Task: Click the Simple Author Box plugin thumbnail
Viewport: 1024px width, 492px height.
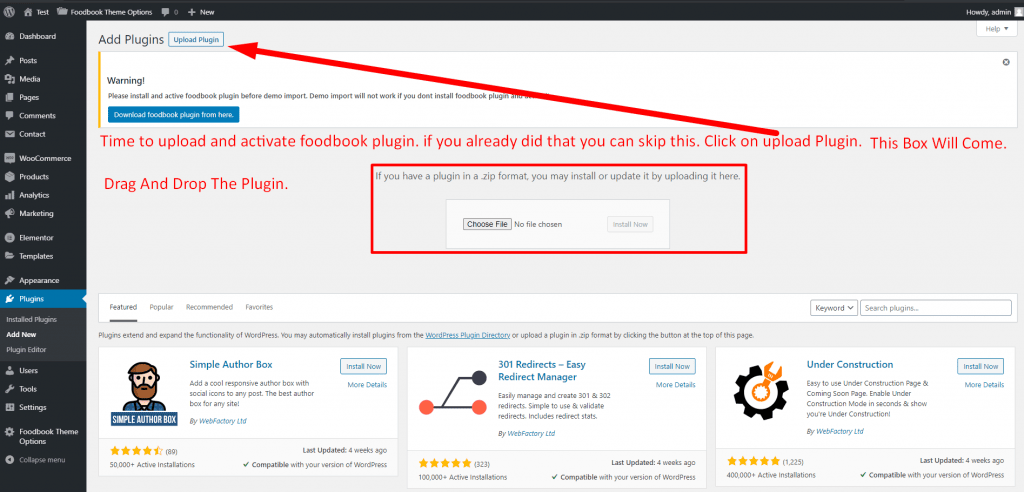Action: point(139,394)
